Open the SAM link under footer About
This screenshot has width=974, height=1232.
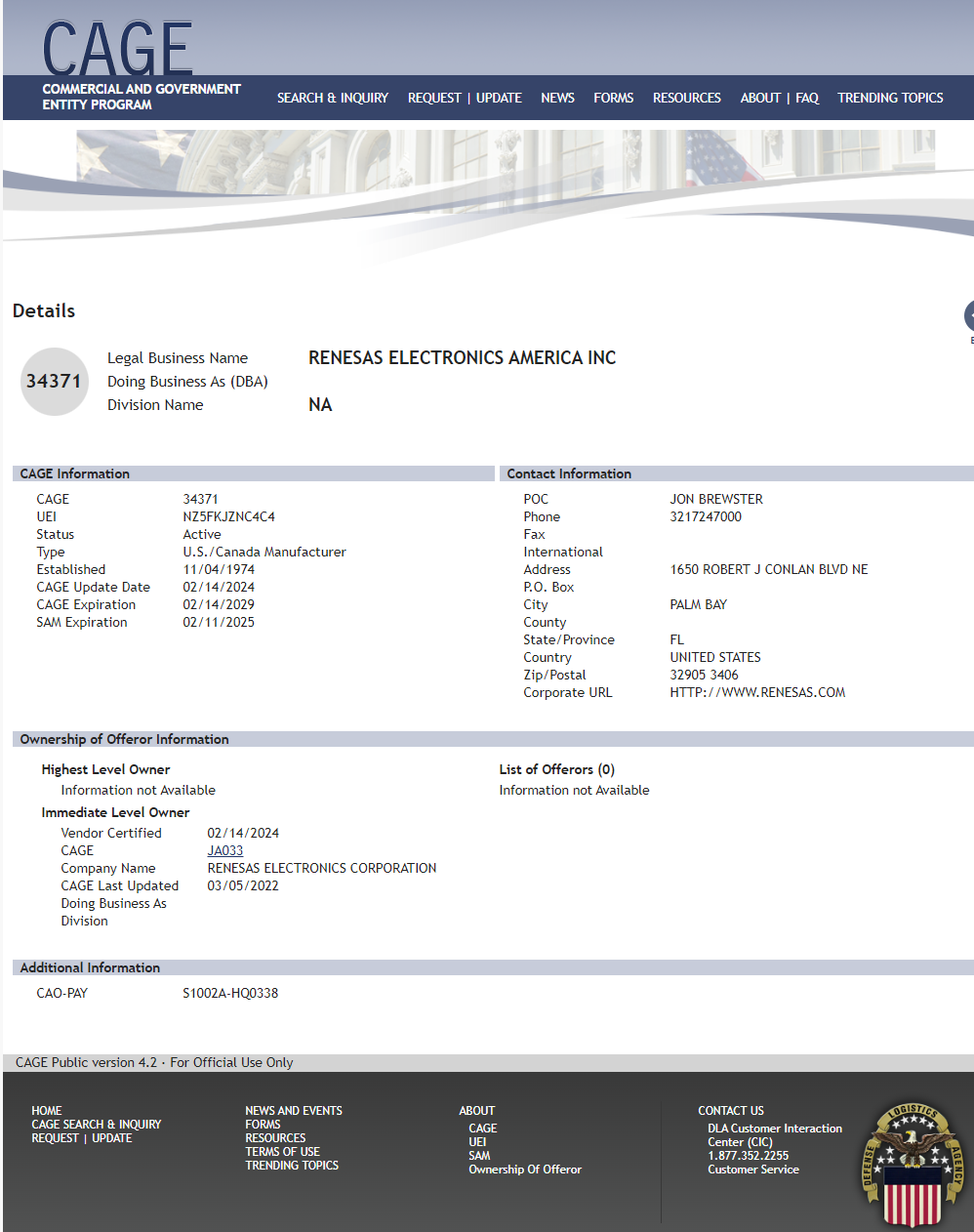[479, 1156]
